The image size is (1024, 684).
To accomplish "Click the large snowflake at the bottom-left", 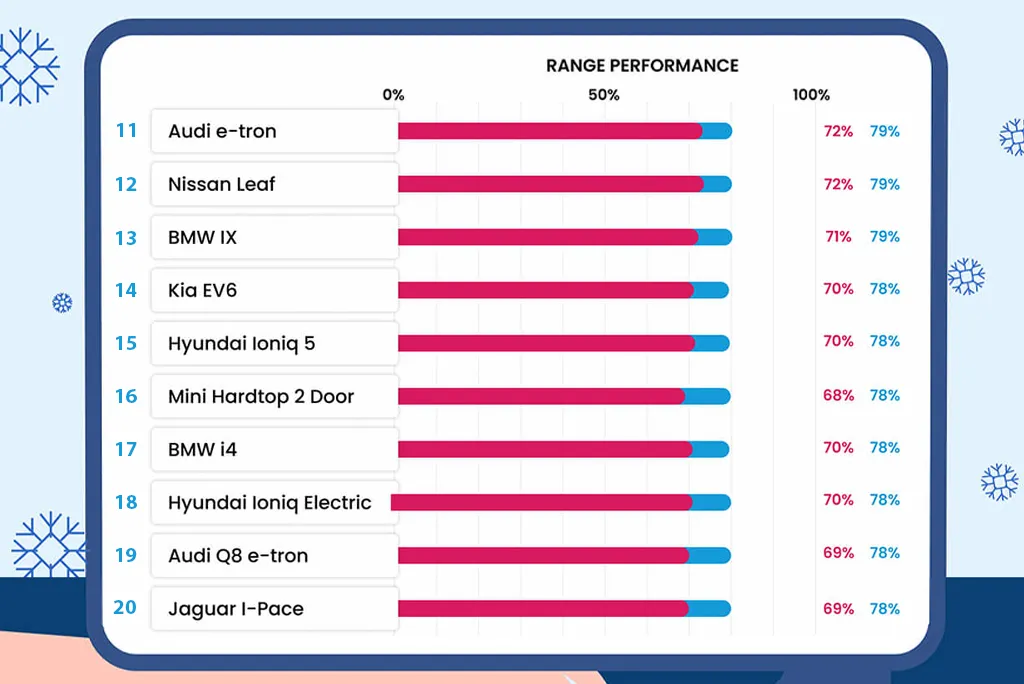I will pos(48,545).
